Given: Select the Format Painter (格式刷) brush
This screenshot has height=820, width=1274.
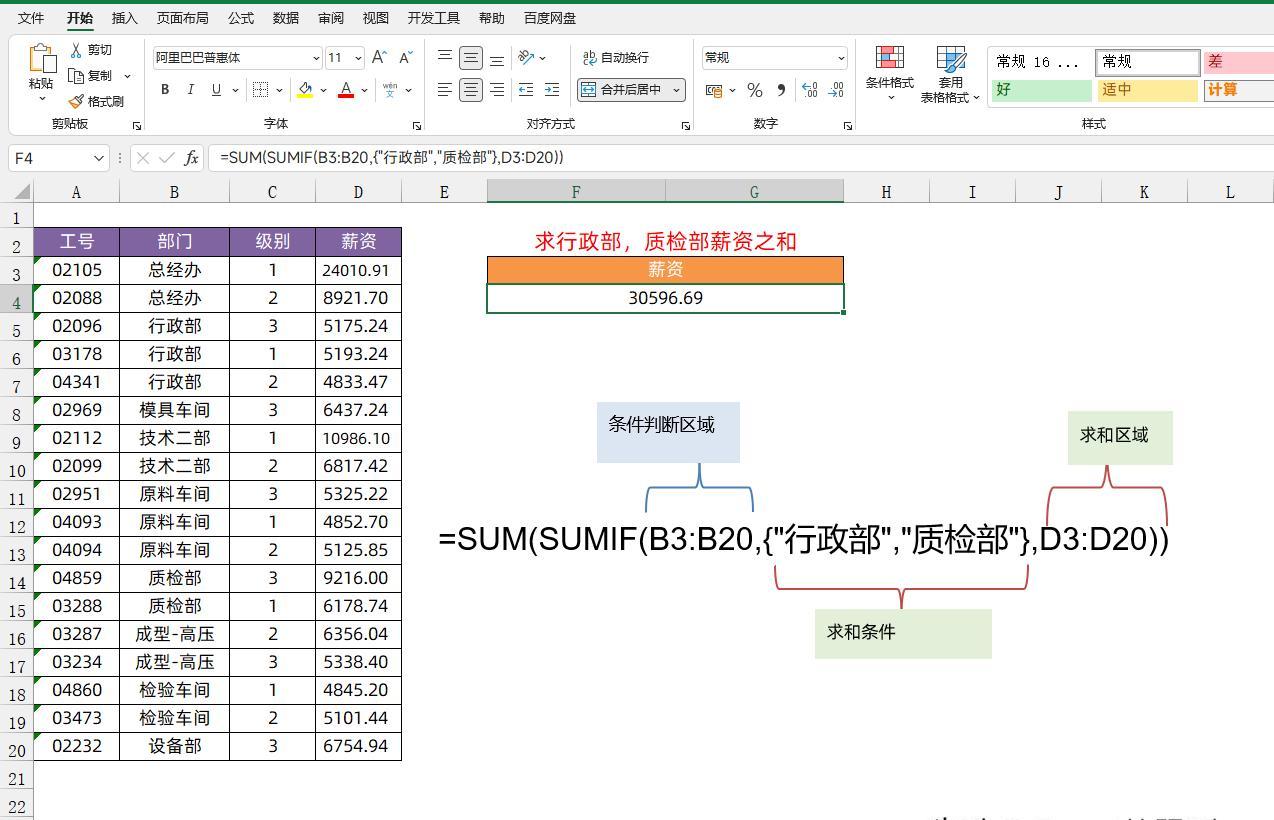Looking at the screenshot, I should [x=76, y=101].
